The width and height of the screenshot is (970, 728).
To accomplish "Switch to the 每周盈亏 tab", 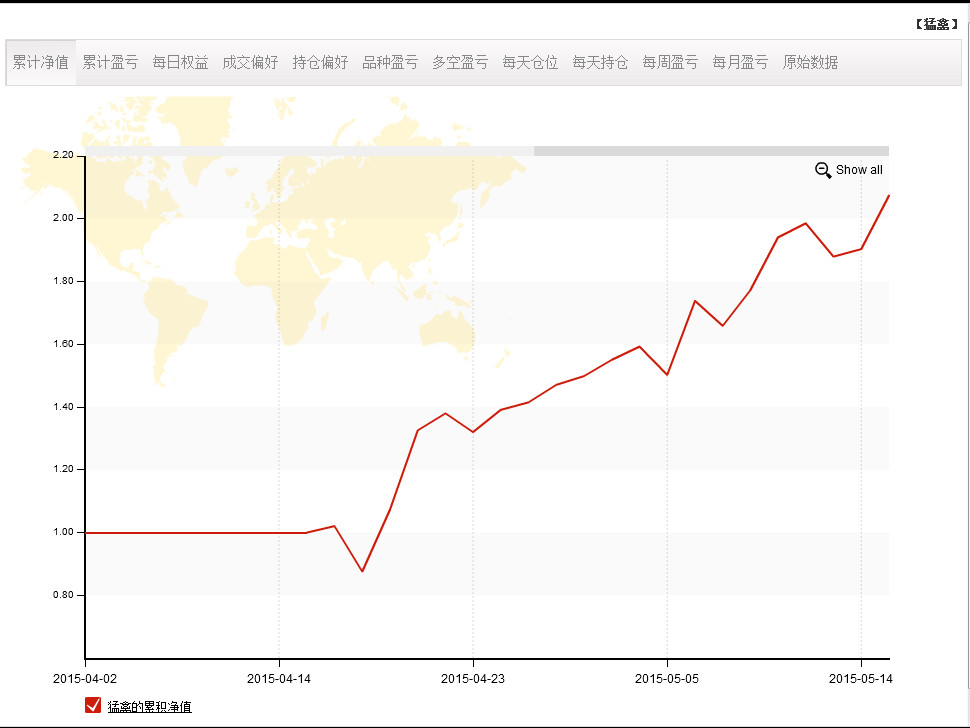I will (669, 62).
